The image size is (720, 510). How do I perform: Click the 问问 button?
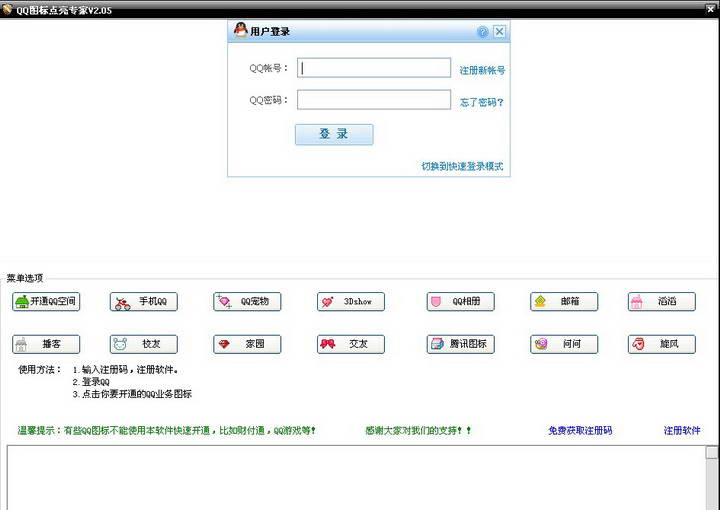[564, 344]
